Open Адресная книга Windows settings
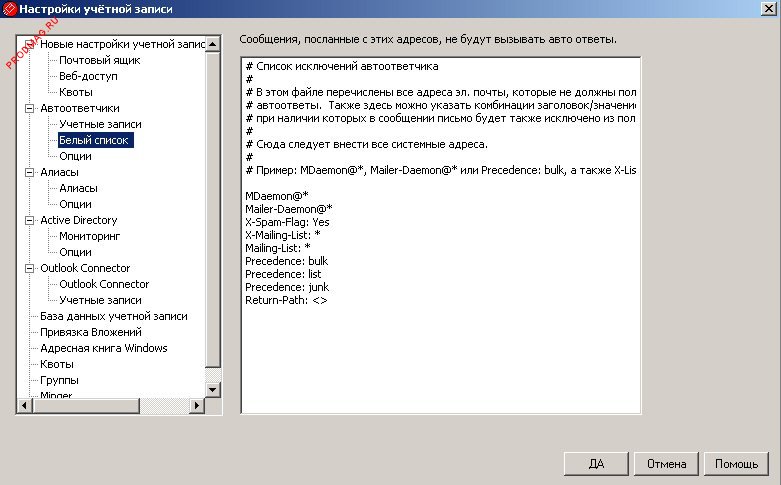Screen dimensions: 781x485 (103, 348)
